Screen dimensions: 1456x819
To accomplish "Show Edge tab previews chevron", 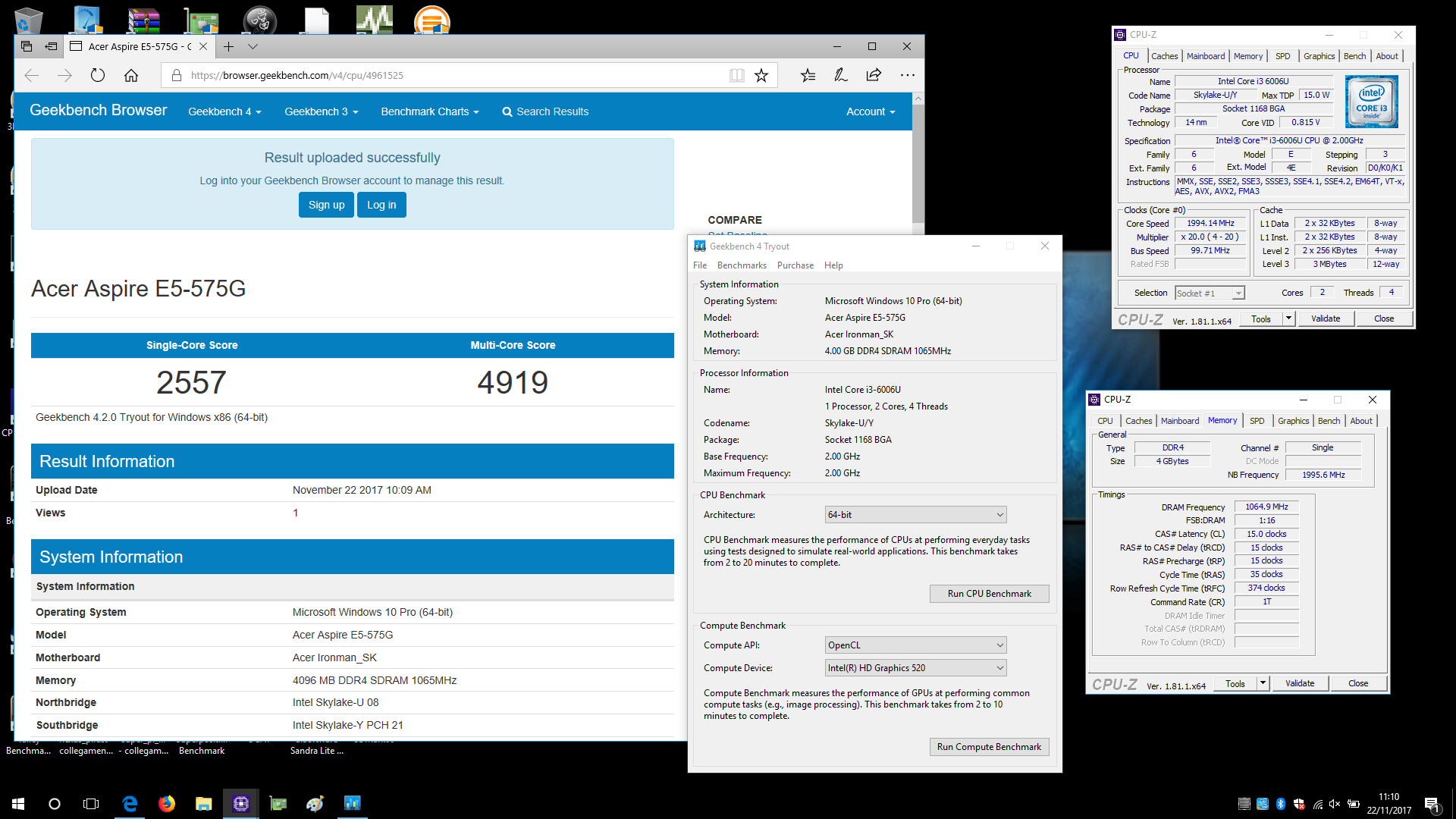I will coord(253,46).
